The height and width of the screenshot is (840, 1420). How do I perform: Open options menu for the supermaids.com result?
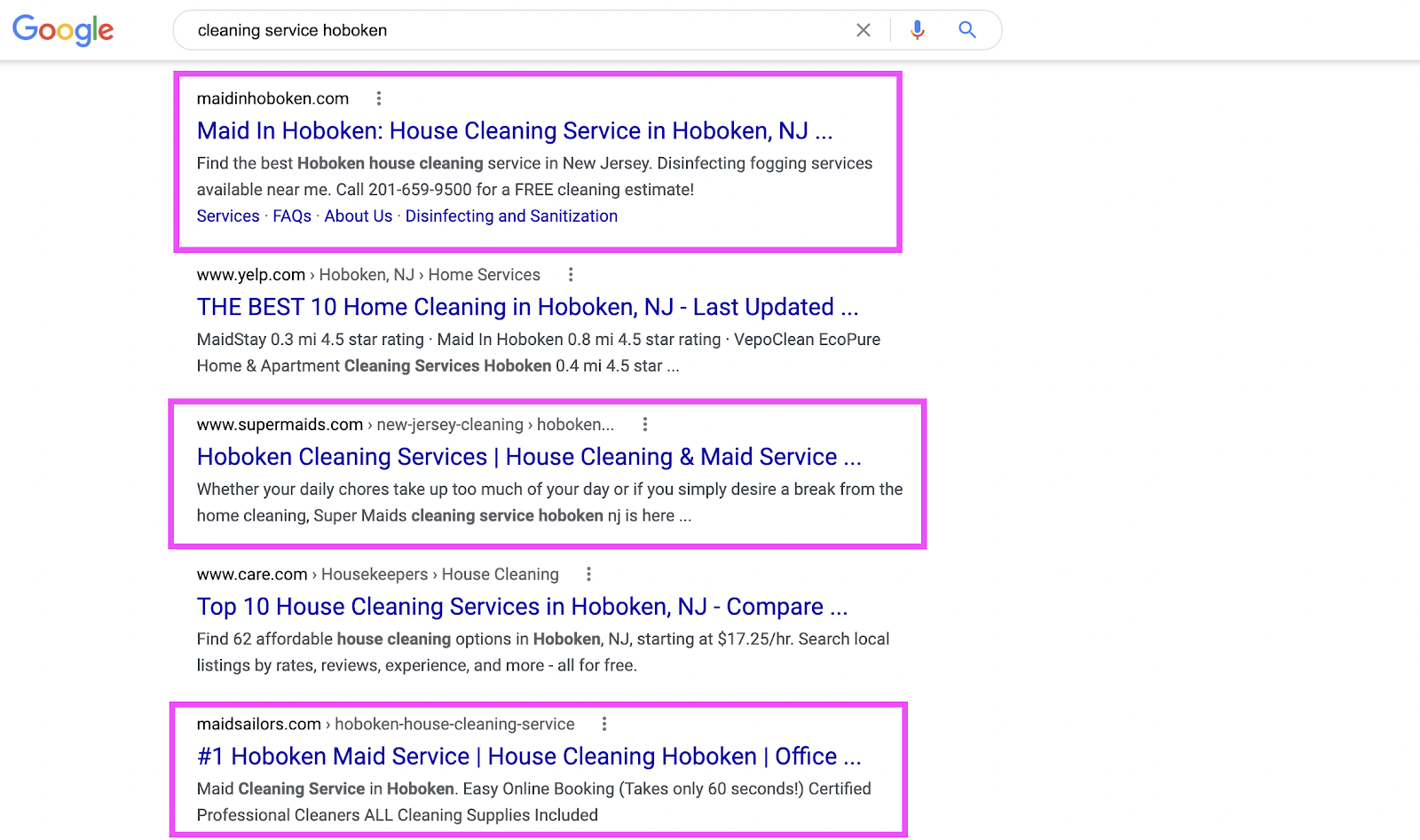coord(645,425)
